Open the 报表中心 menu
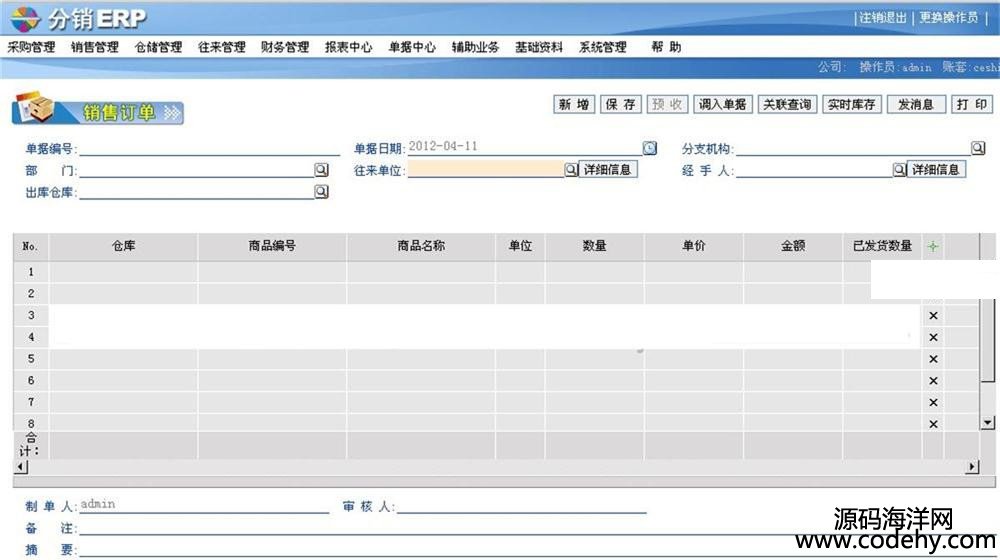The image size is (1000, 560). 348,47
